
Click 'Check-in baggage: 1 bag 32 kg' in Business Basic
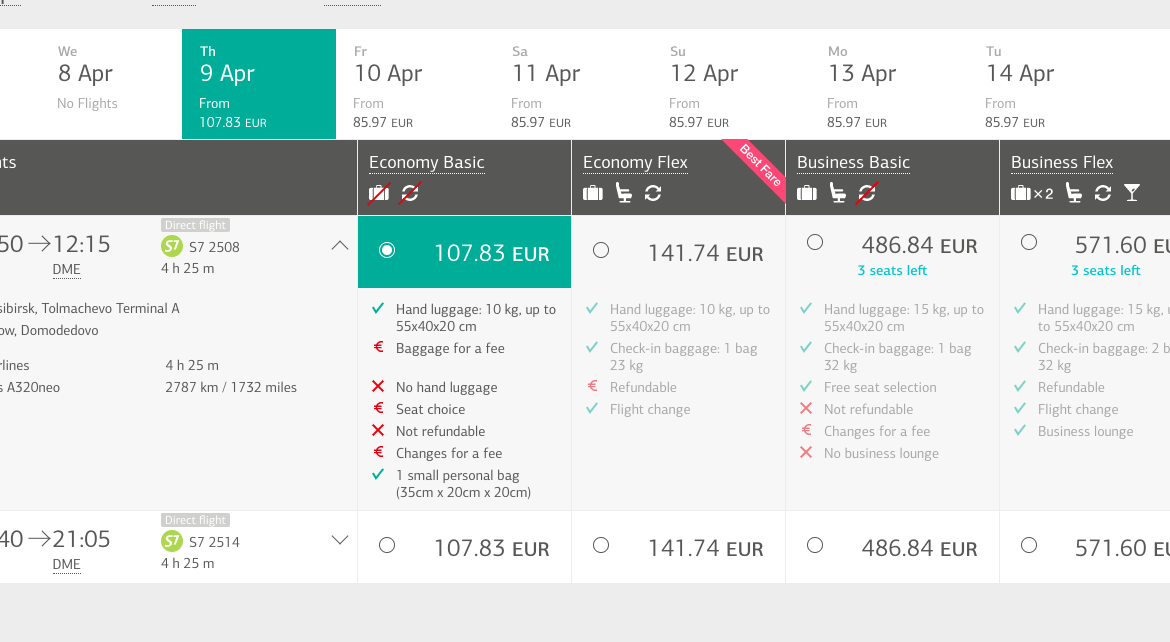898,357
